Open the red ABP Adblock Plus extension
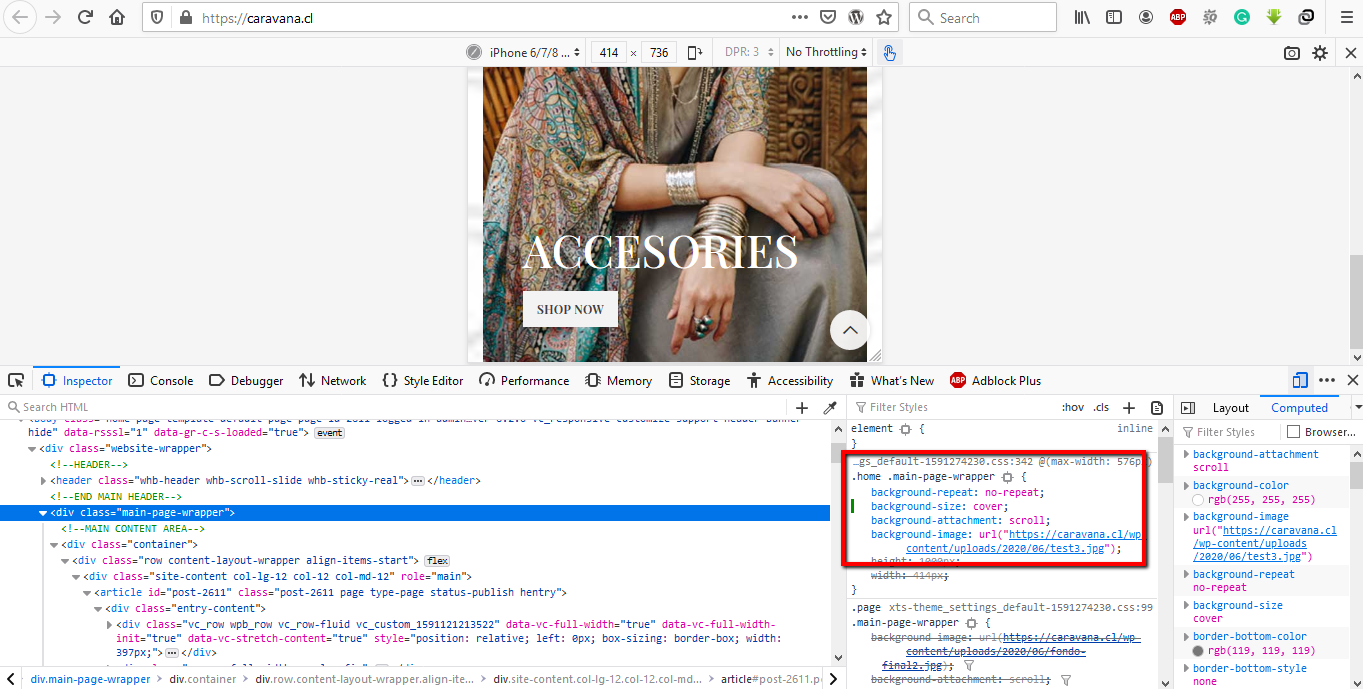 tap(1178, 17)
